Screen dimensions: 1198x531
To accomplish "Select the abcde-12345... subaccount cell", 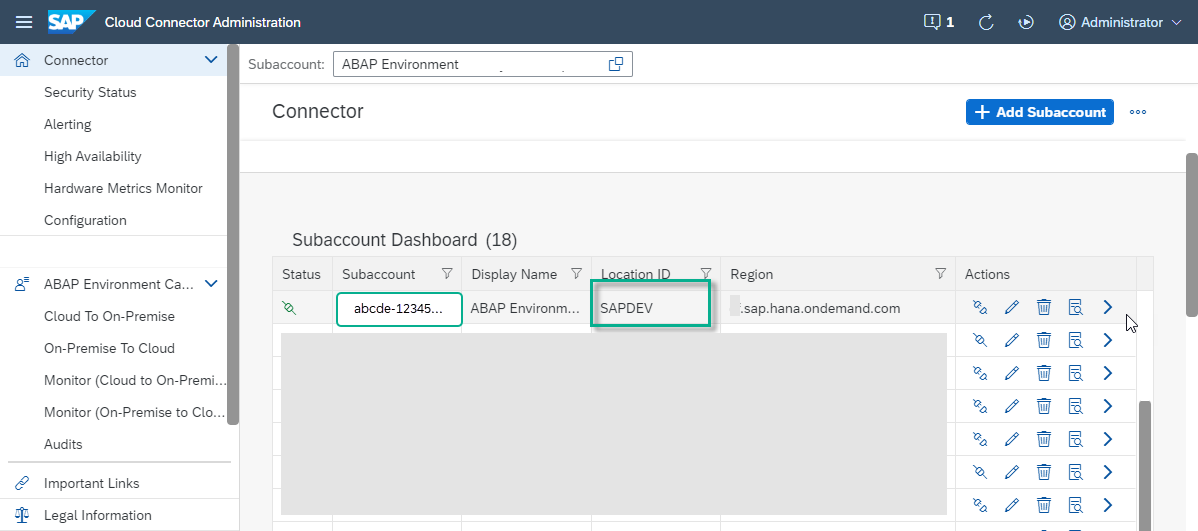I will click(x=399, y=309).
